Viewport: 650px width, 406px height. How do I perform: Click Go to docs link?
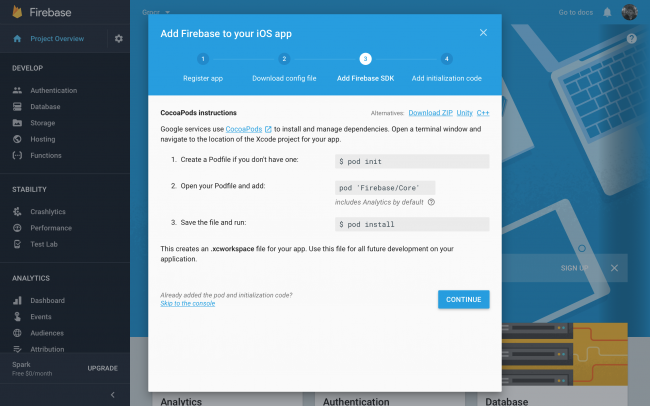click(x=575, y=12)
